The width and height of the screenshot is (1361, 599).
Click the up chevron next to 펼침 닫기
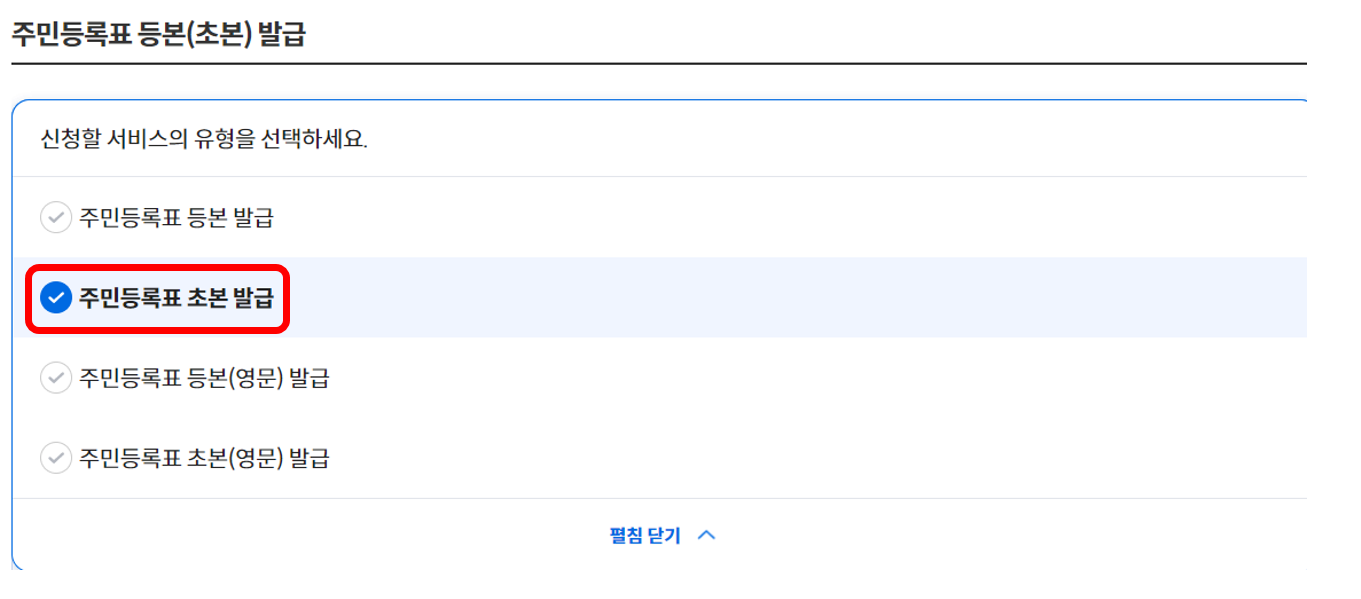click(706, 535)
